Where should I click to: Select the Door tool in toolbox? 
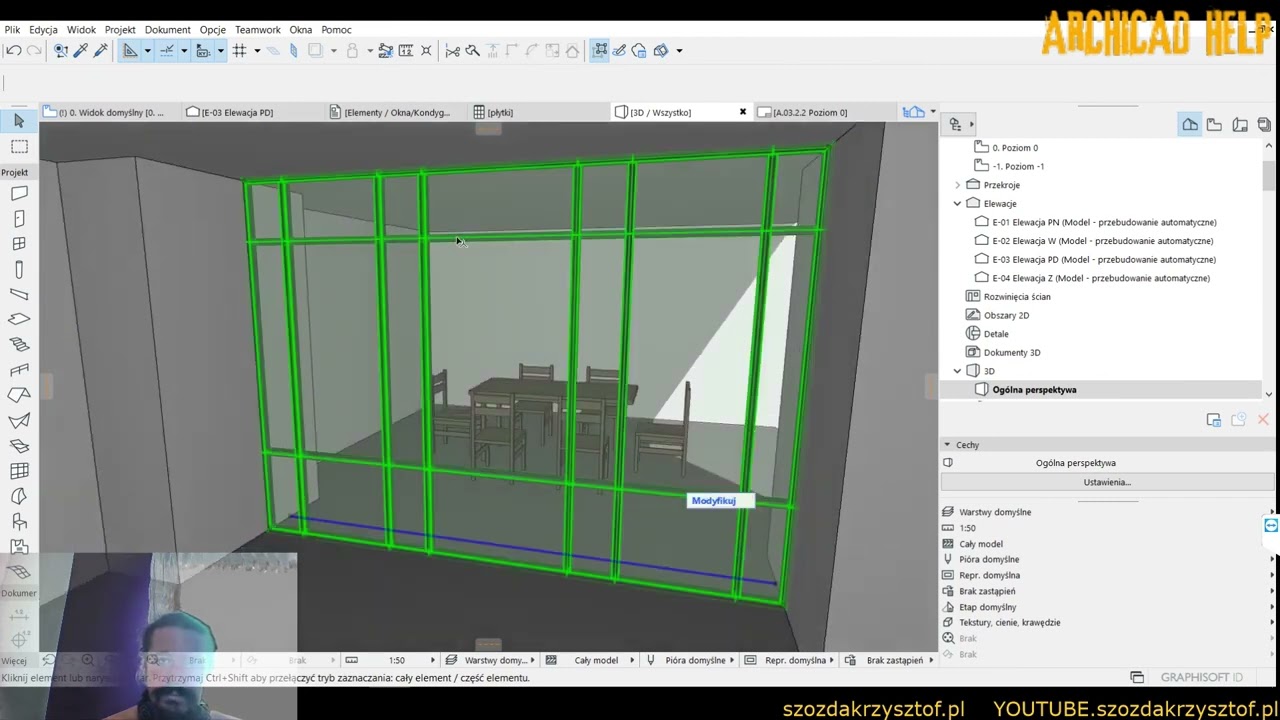19,219
